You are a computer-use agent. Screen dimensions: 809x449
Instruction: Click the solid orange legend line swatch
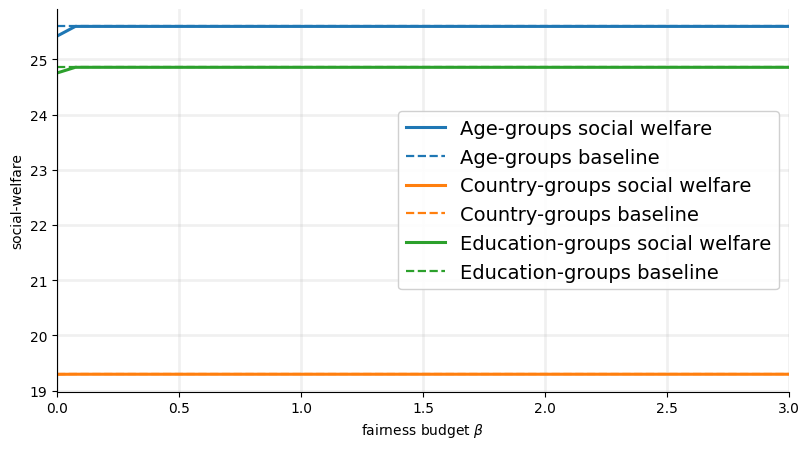(x=425, y=186)
